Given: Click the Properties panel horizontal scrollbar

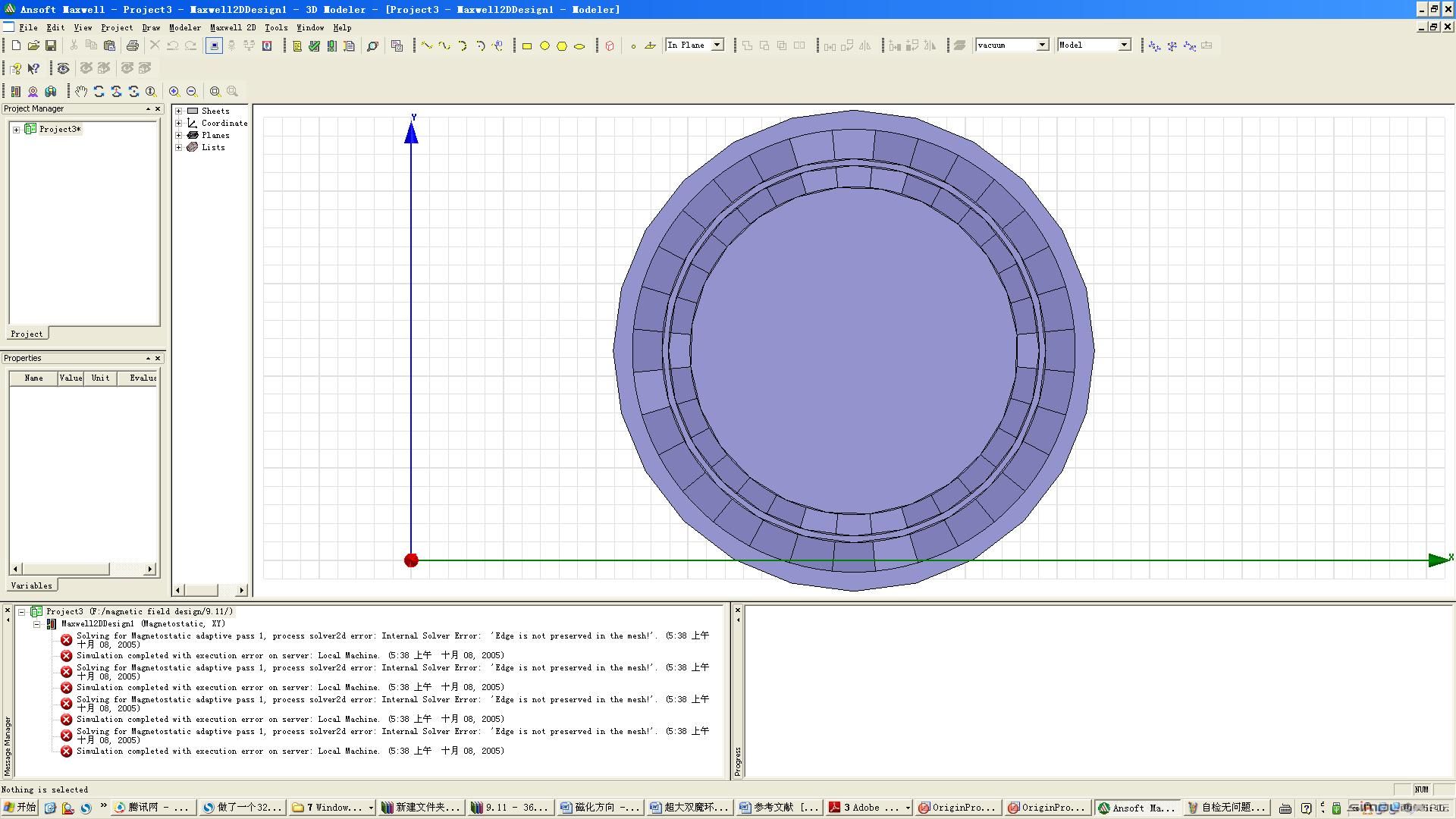Looking at the screenshot, I should tap(83, 569).
